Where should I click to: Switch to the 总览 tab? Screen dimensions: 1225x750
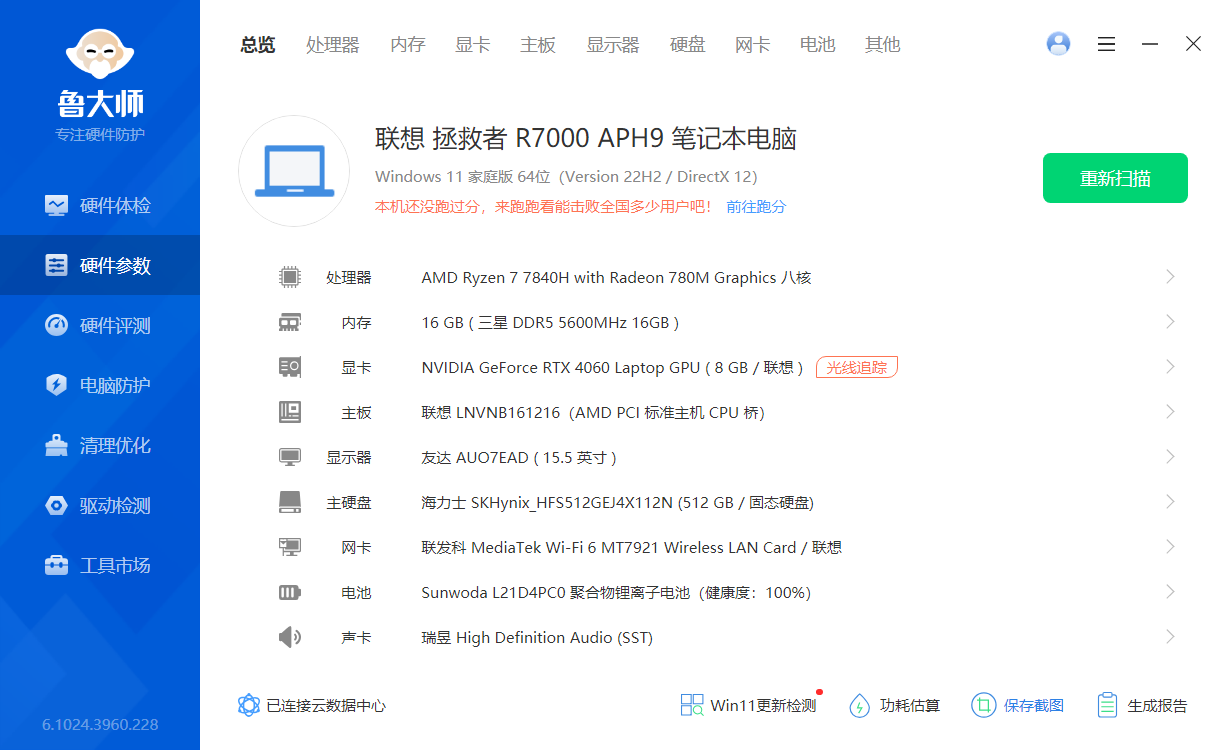(257, 44)
